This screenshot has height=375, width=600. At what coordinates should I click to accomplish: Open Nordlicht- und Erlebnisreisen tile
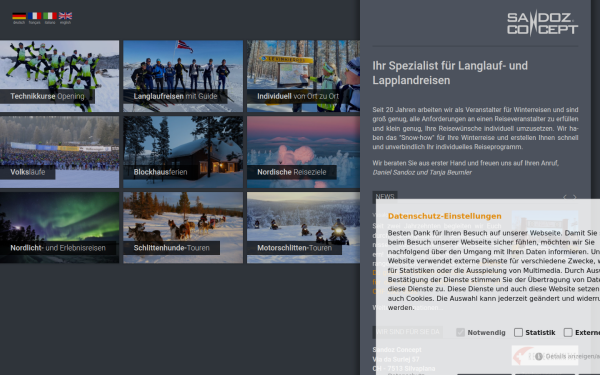[x=59, y=227]
